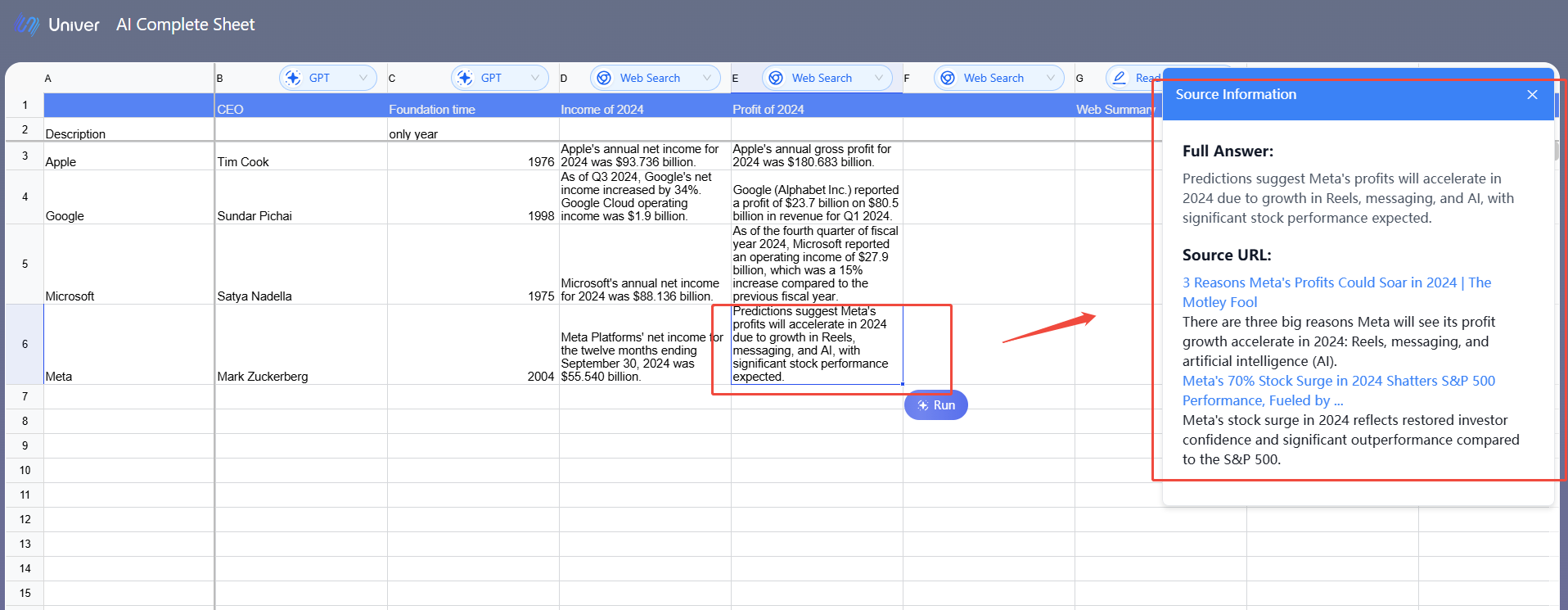
Task: Select the Meta Platforms' net income cell
Action: 645,345
